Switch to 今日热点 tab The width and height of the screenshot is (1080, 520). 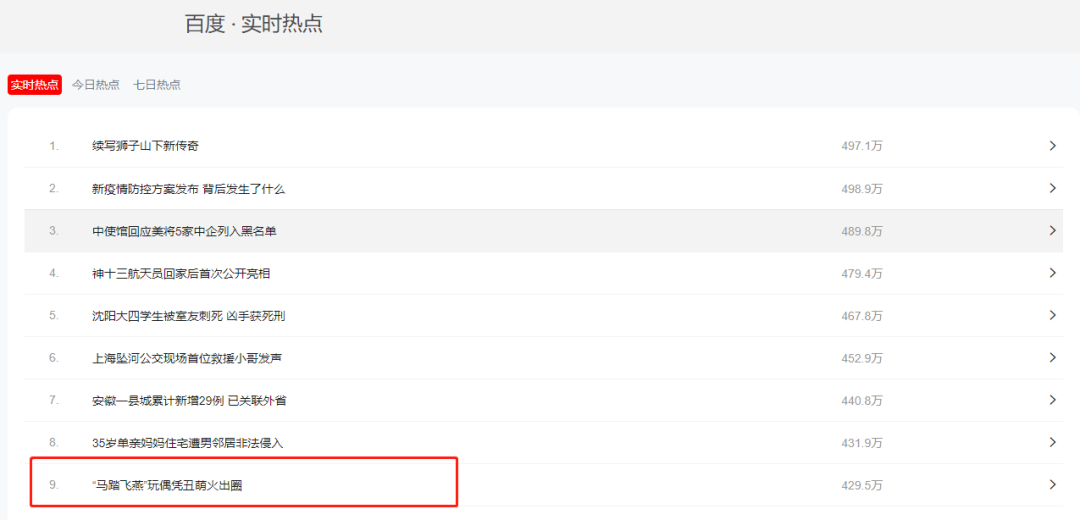(96, 85)
